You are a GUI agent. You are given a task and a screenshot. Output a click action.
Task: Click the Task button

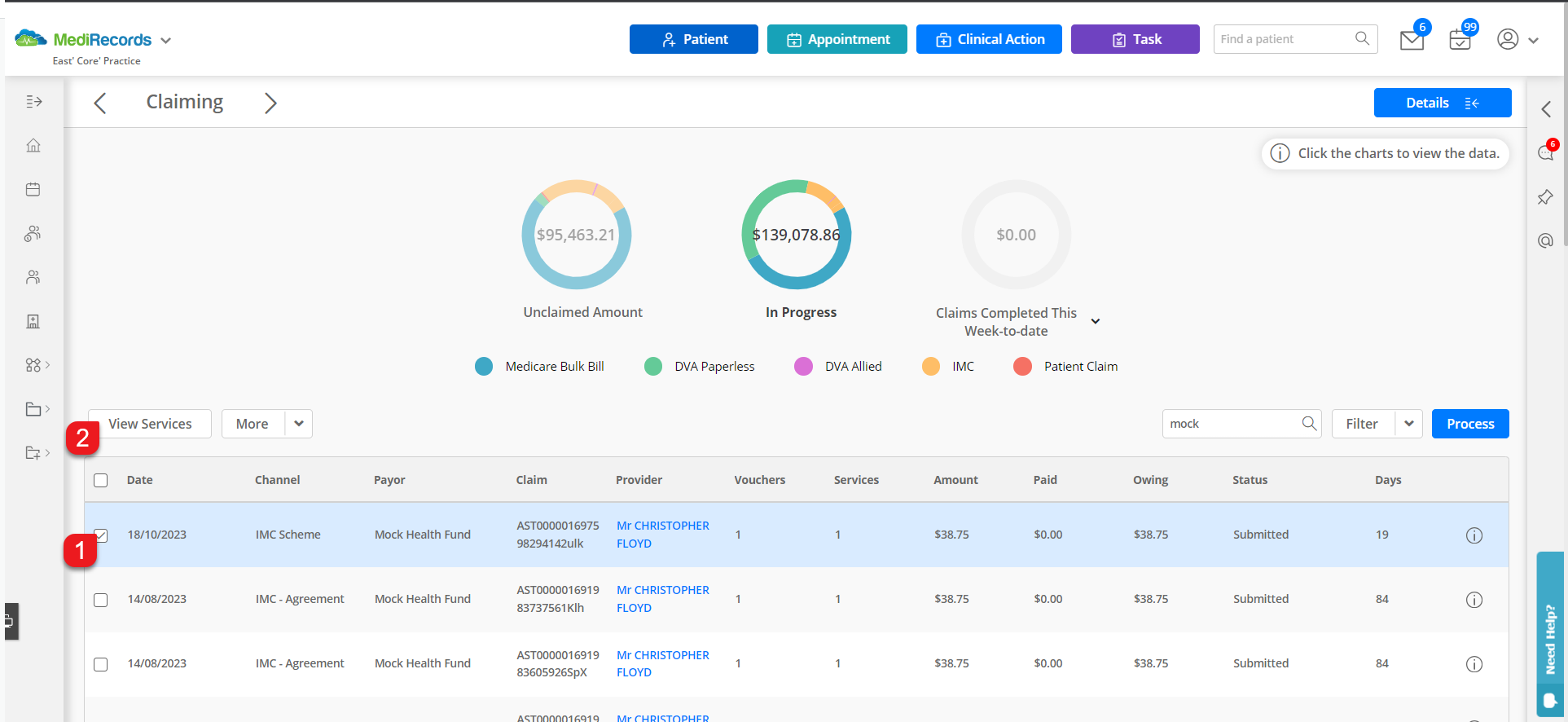coord(1135,39)
